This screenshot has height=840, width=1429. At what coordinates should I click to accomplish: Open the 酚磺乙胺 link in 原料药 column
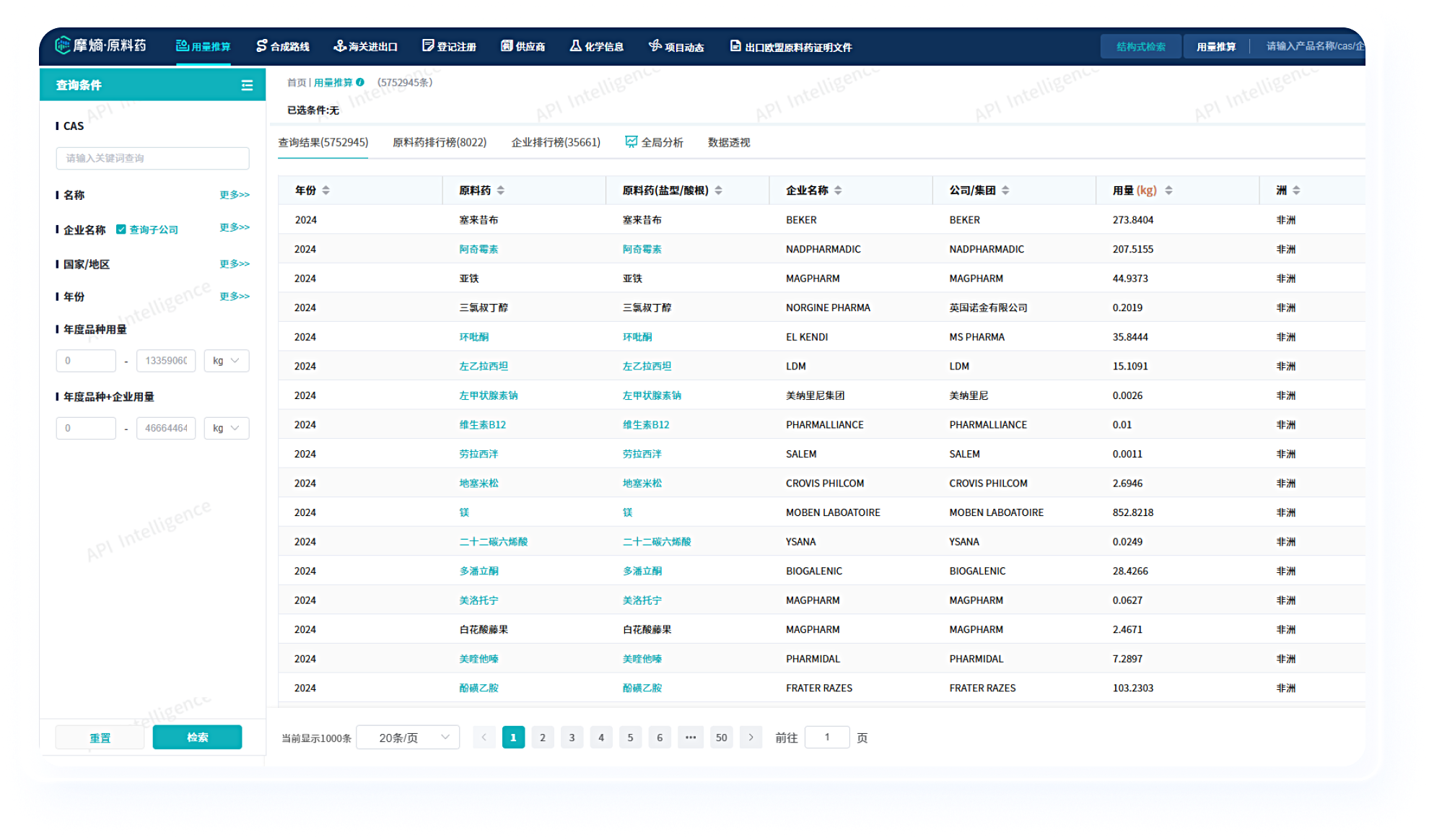tap(478, 688)
